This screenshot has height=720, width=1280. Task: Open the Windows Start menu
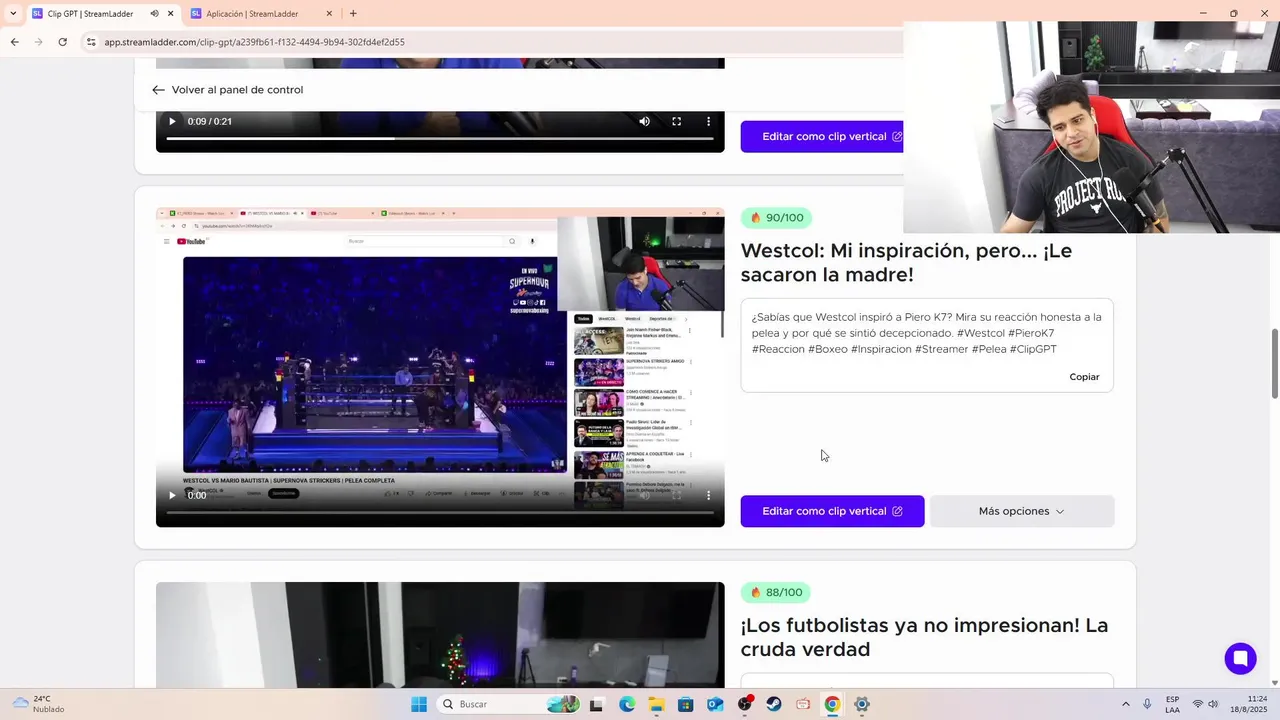(x=418, y=704)
